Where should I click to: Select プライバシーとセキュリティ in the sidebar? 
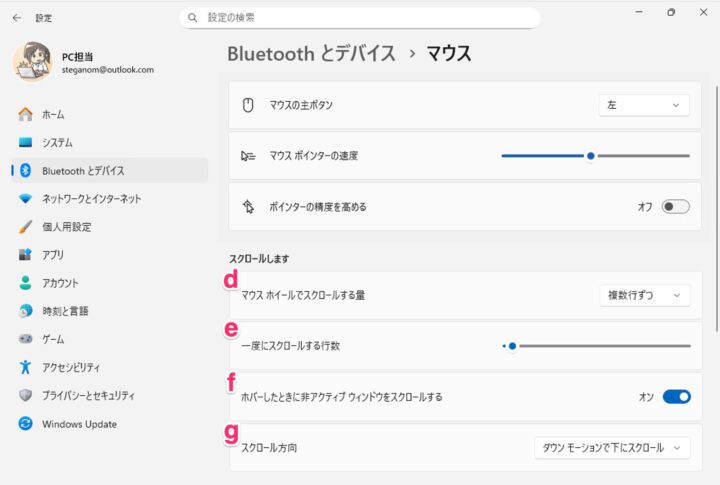88,395
